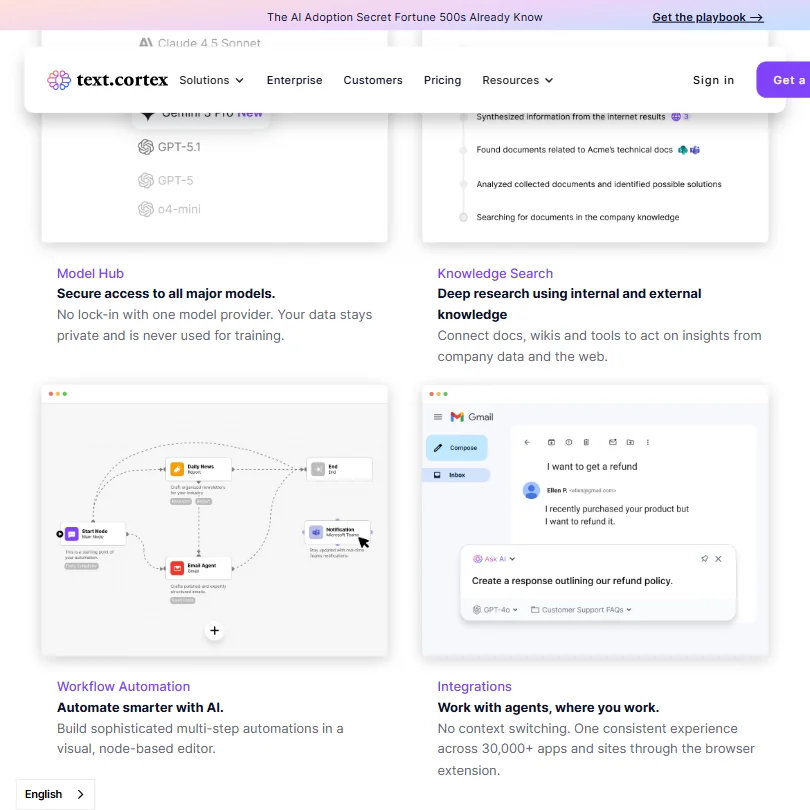Click the OpenAI icon next to GPT-5
The height and width of the screenshot is (810, 810).
point(146,180)
